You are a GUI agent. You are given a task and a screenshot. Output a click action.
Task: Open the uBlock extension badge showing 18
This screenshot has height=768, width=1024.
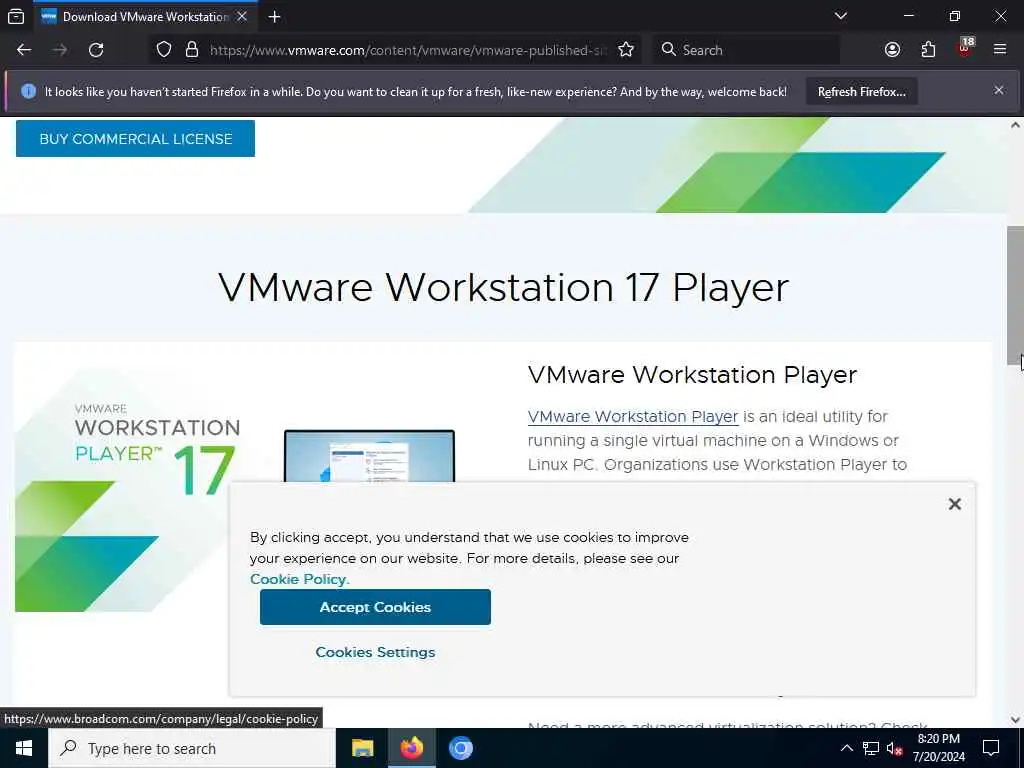point(965,48)
